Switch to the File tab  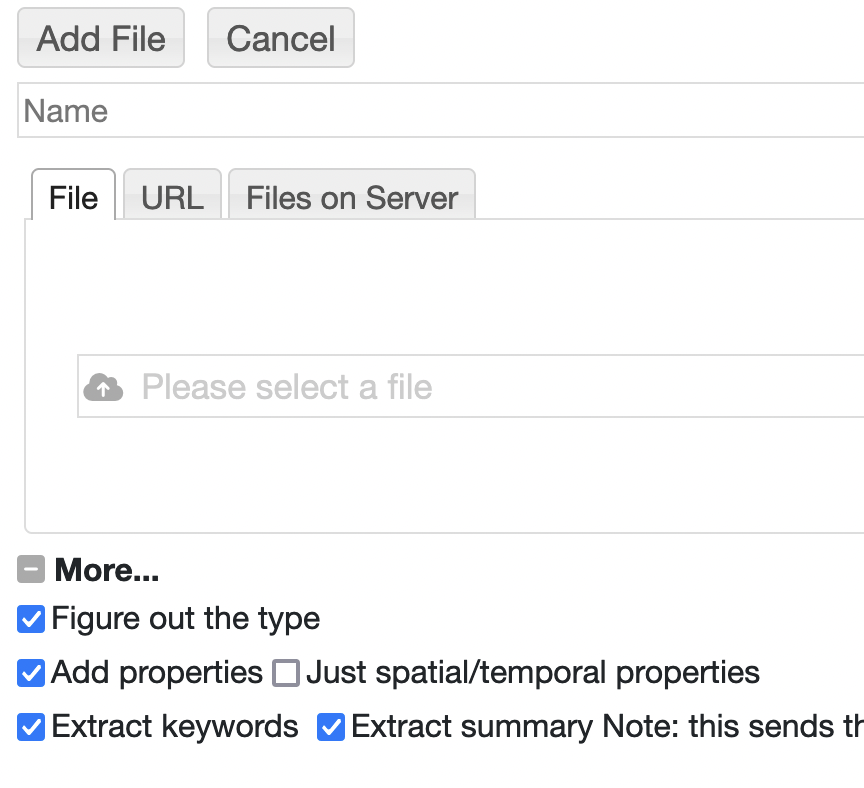click(74, 197)
